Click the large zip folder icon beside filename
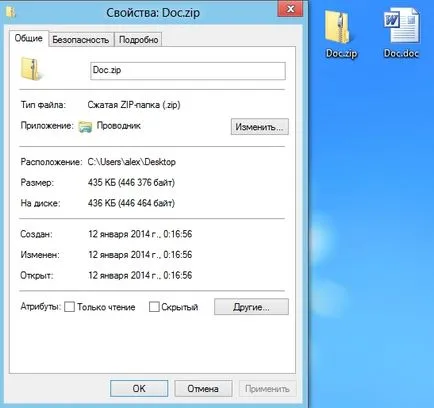 click(32, 69)
